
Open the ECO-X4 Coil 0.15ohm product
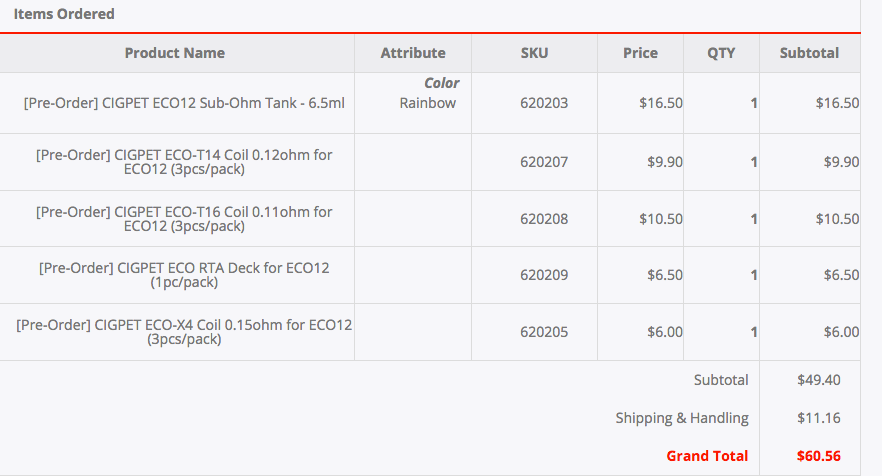184,332
